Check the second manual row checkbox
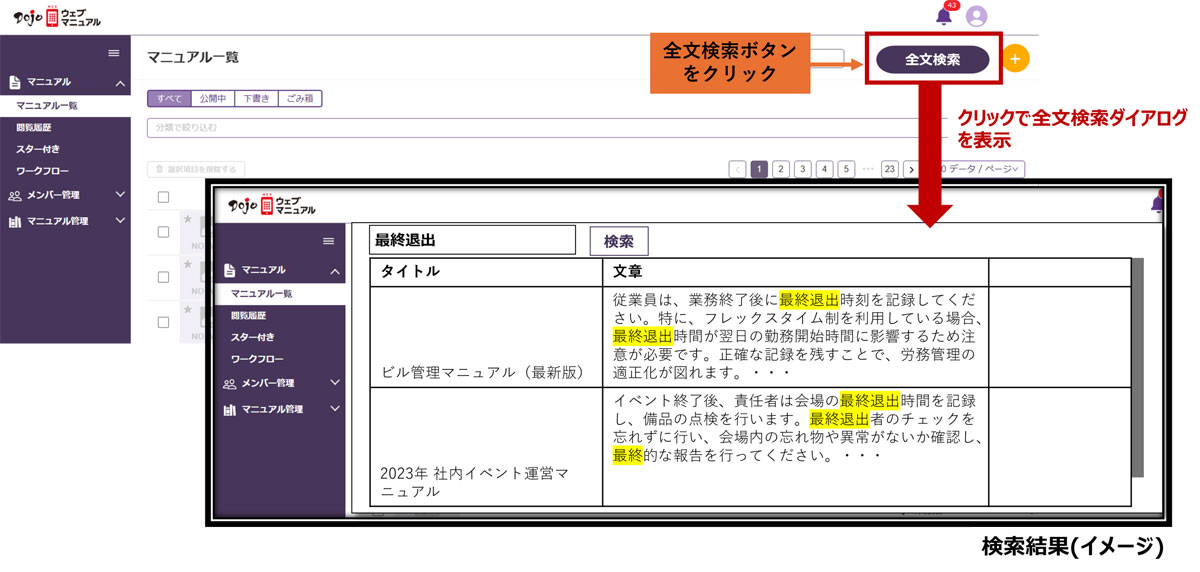 (x=164, y=276)
